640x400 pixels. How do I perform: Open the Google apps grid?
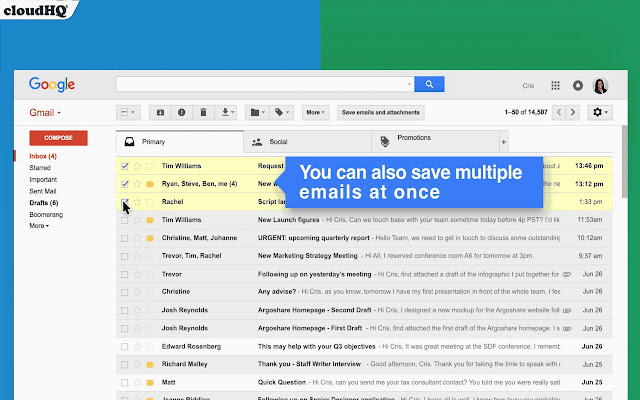[x=555, y=85]
